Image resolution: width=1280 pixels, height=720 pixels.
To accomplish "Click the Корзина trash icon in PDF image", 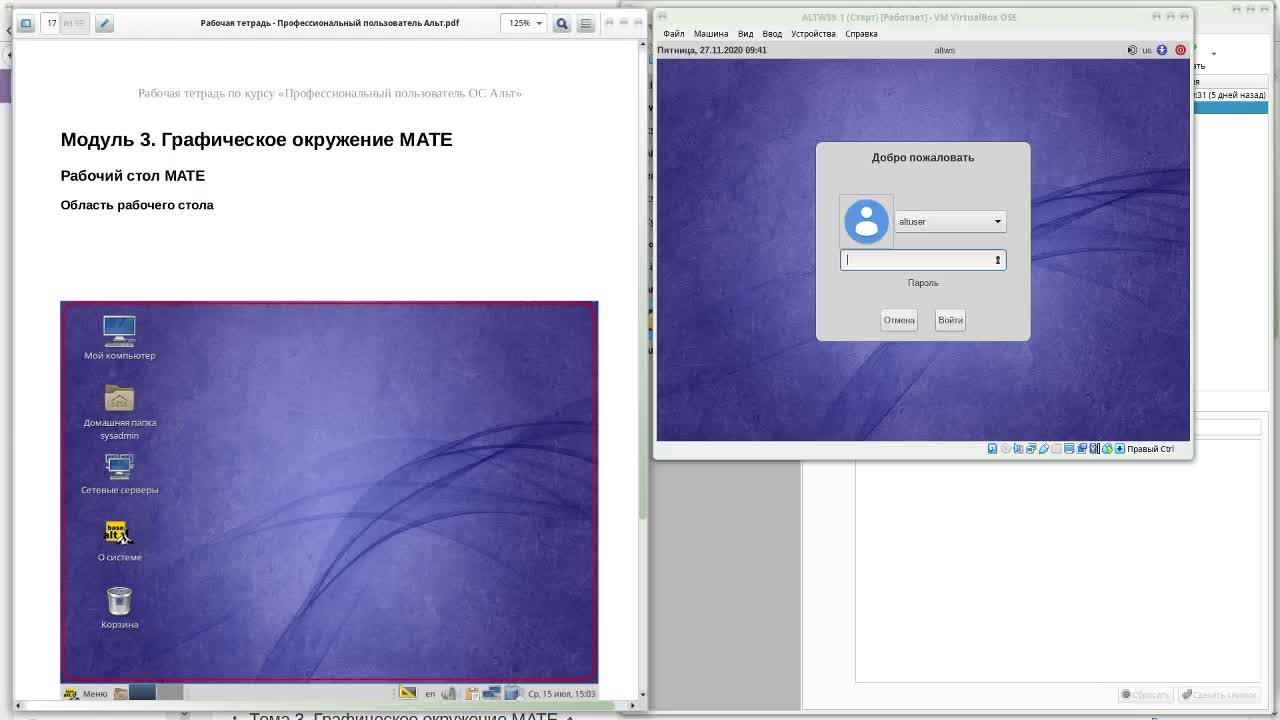I will point(119,607).
